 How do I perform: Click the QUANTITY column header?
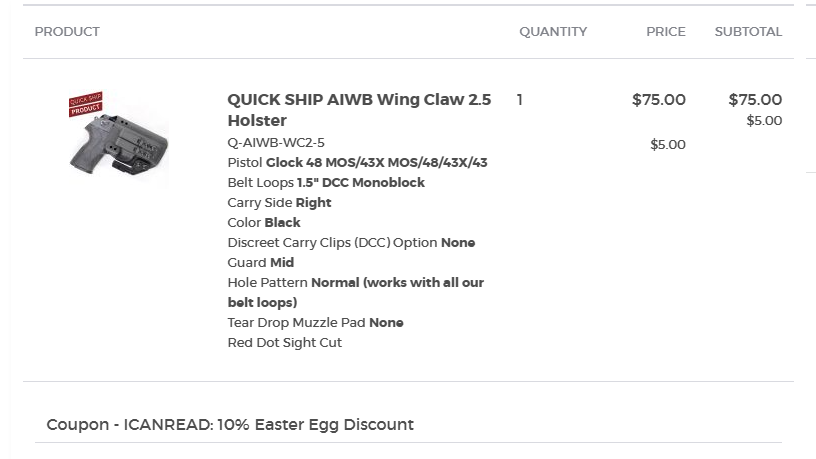click(553, 32)
